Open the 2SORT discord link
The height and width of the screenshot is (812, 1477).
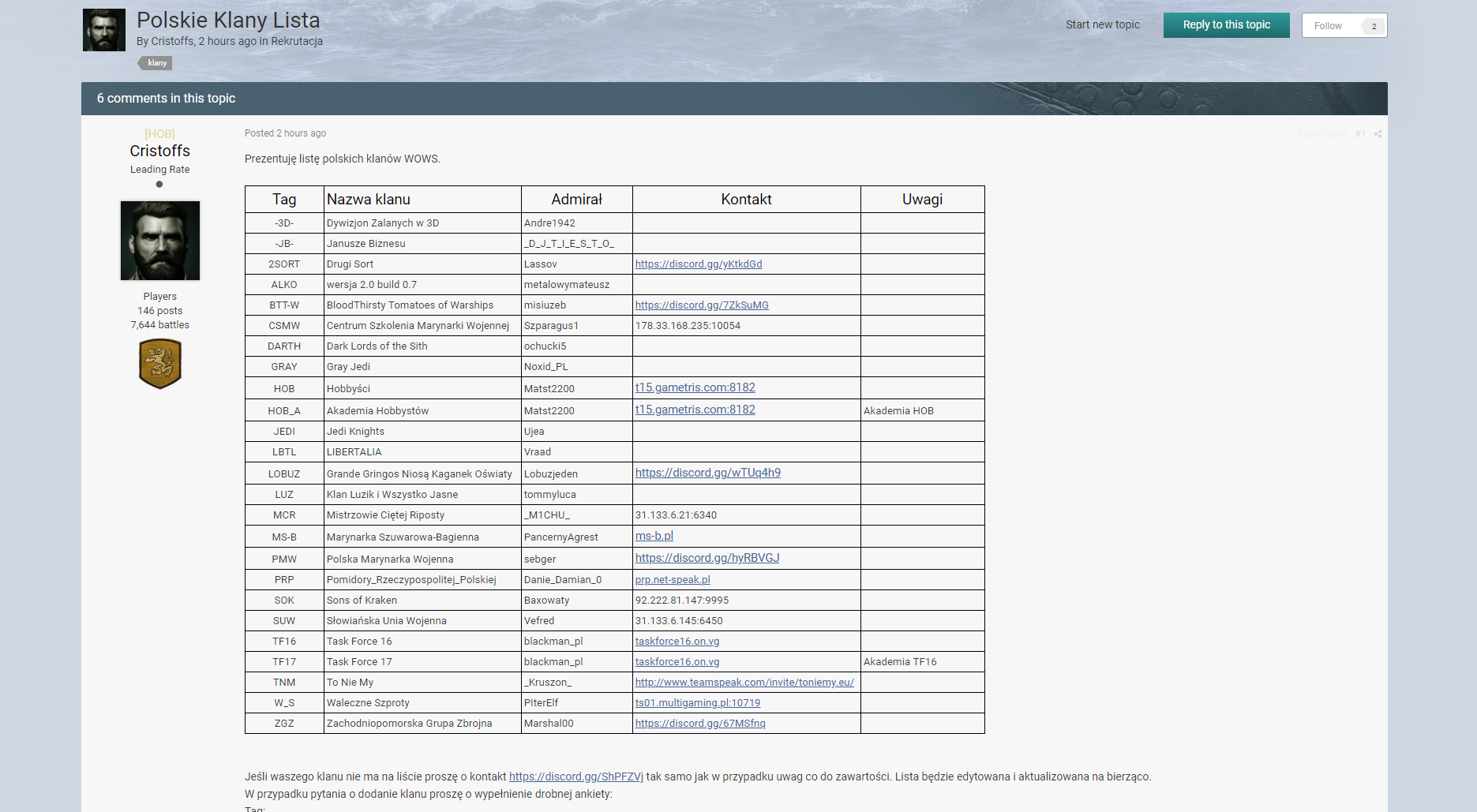click(699, 264)
